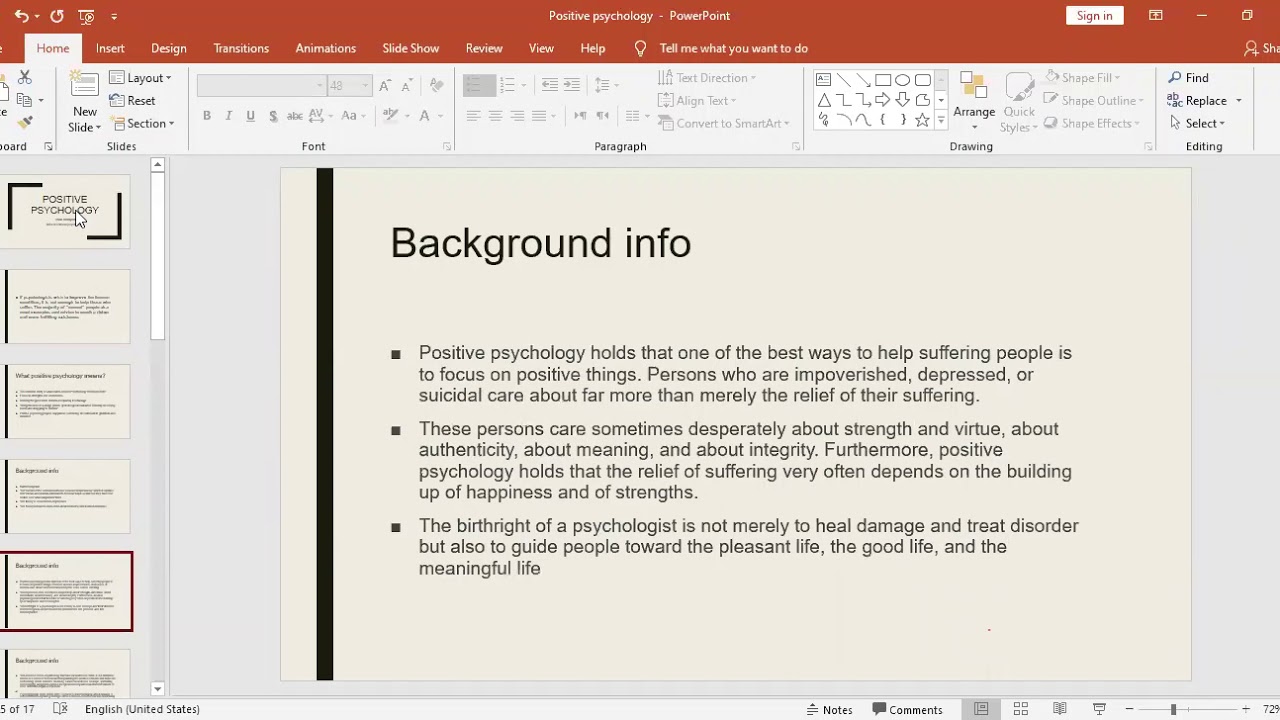Open the Shape Fill color option
Image resolution: width=1280 pixels, height=720 pixels.
(1082, 78)
